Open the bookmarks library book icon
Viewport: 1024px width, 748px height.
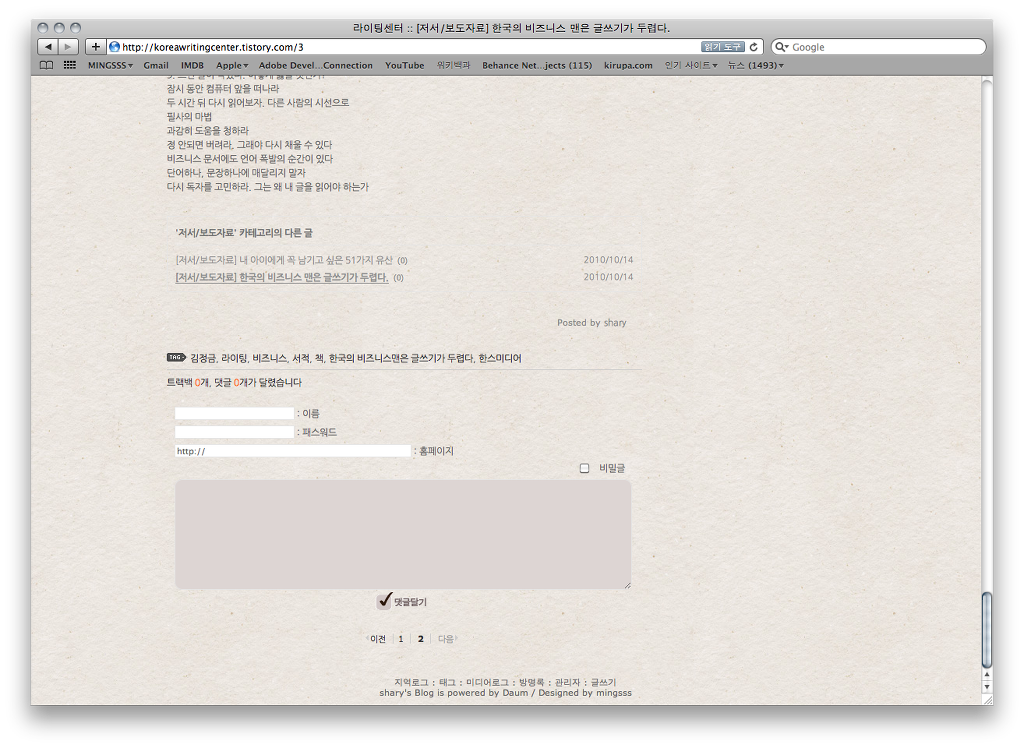(x=46, y=65)
